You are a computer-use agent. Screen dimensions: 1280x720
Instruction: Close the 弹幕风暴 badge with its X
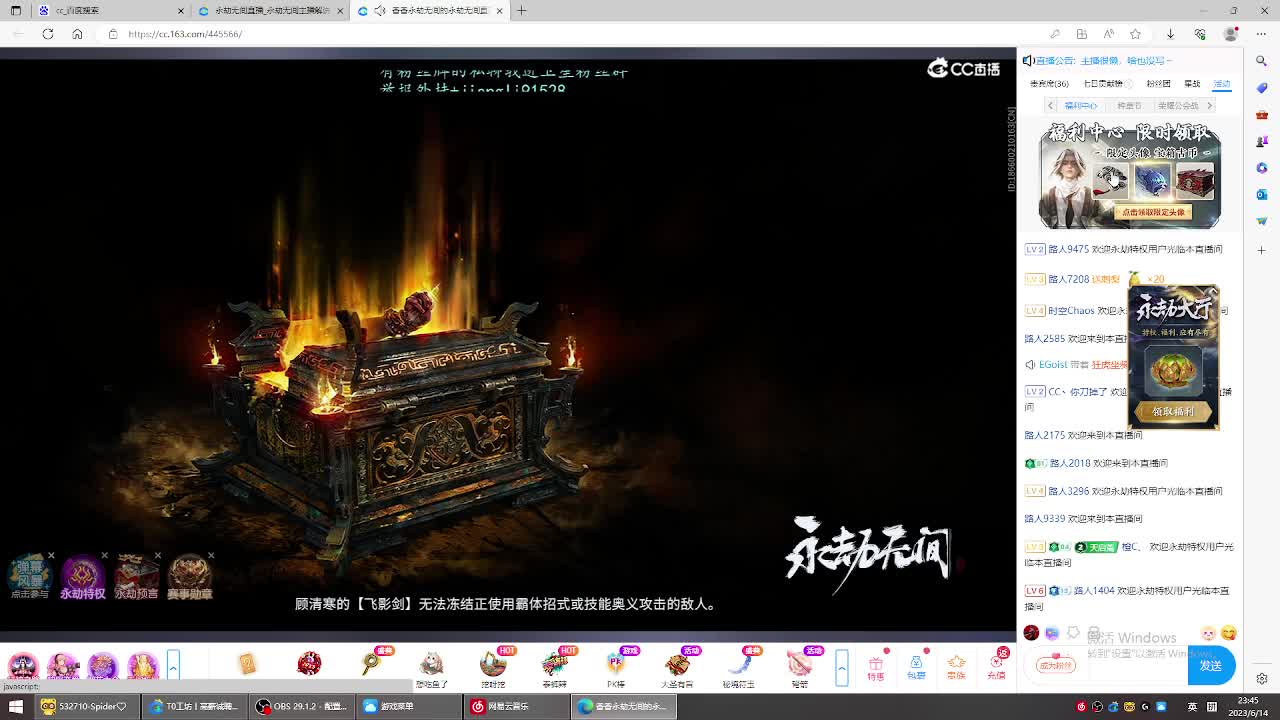coord(51,556)
